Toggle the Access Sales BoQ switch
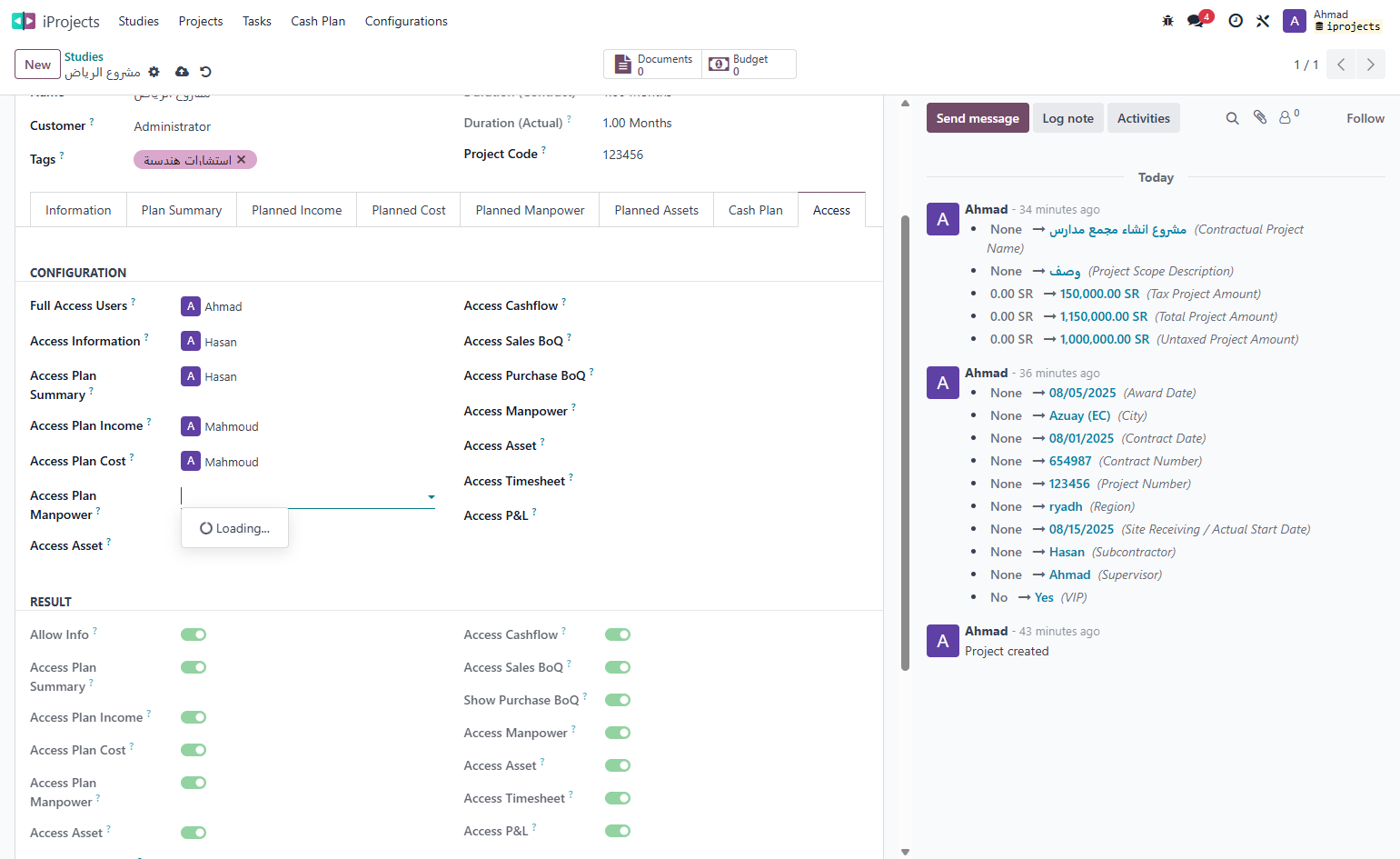The image size is (1400, 859). 618,667
